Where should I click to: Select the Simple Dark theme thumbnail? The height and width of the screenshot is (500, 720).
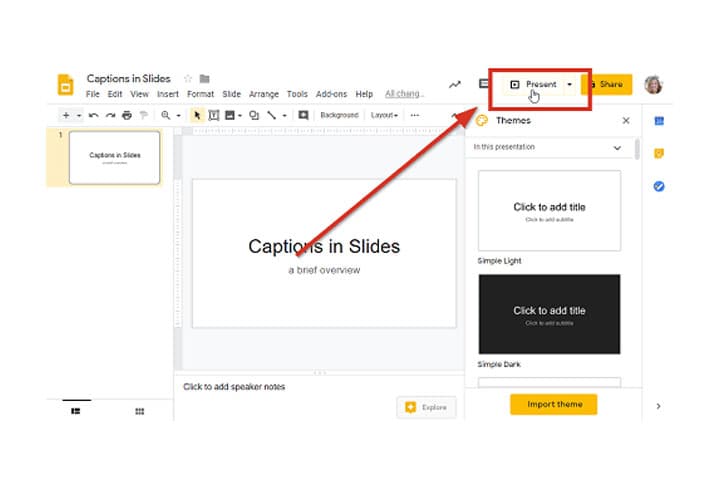coord(549,314)
